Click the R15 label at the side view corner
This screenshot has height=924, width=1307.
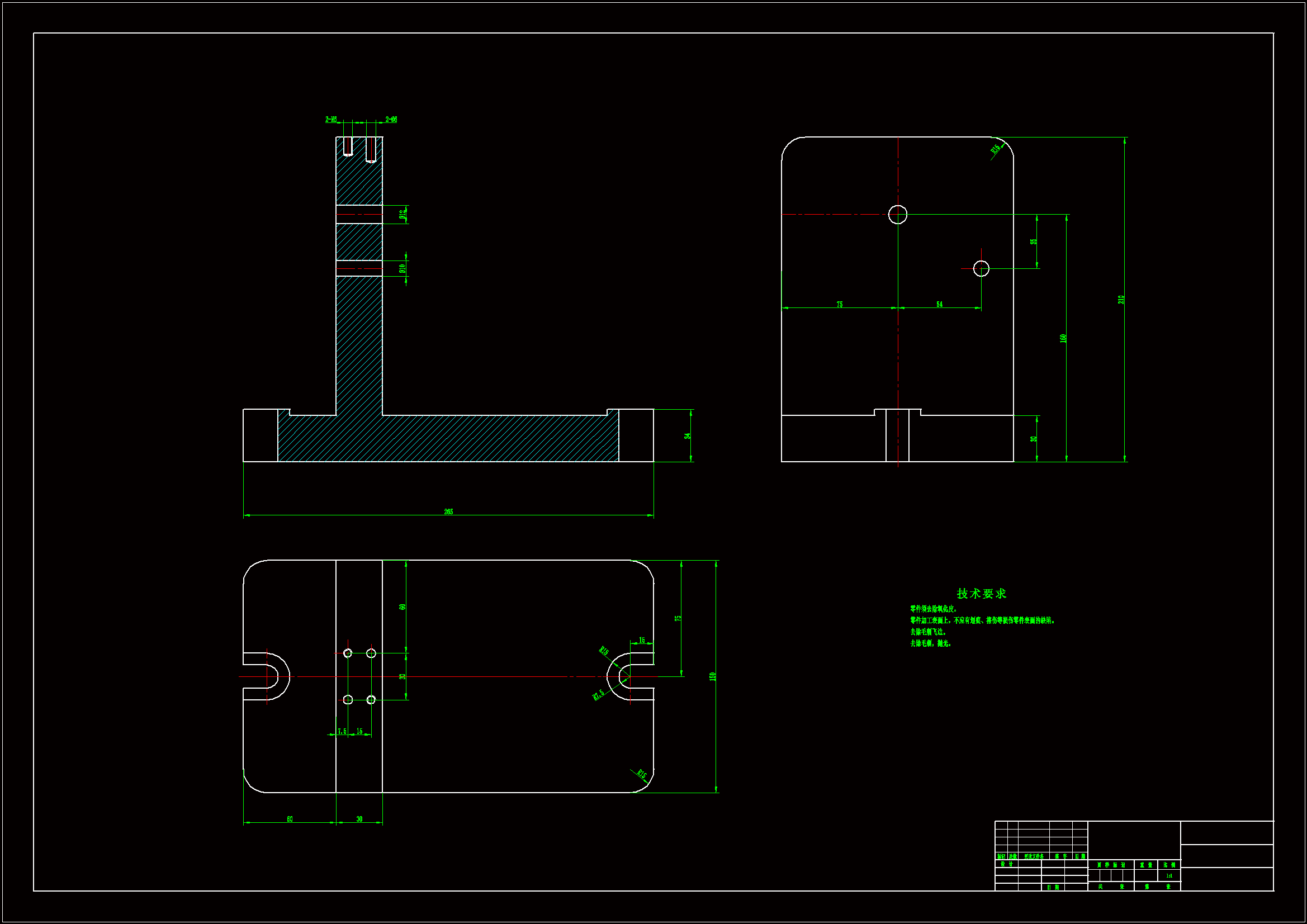tap(995, 149)
